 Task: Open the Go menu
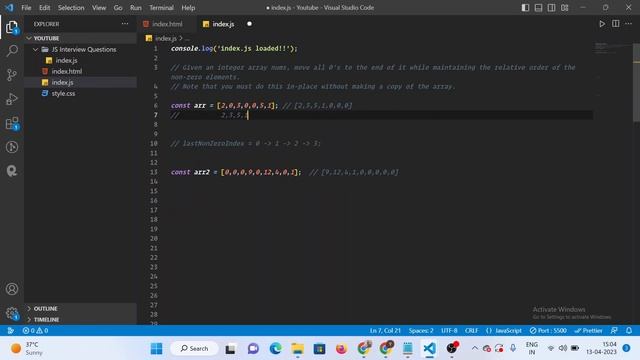coord(118,8)
